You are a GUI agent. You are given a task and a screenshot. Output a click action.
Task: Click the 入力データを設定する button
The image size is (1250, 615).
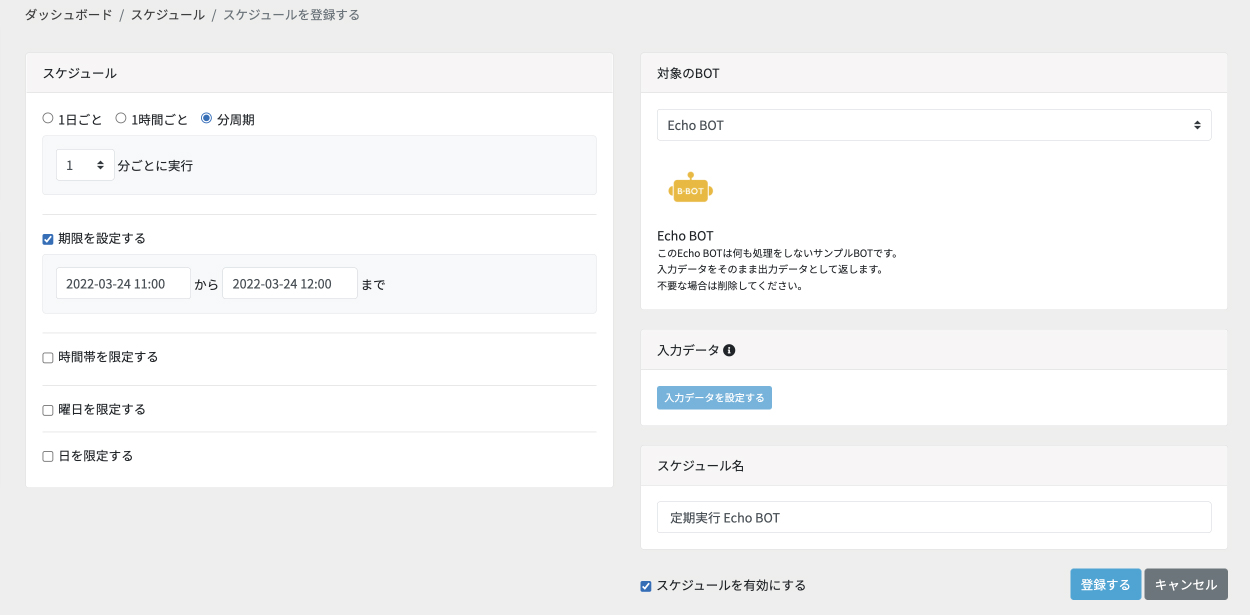coord(714,398)
